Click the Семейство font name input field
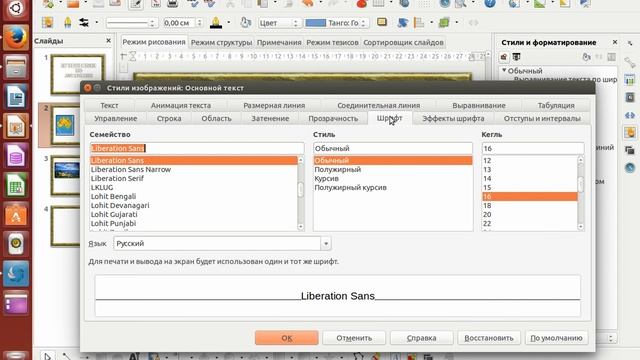 pos(197,148)
